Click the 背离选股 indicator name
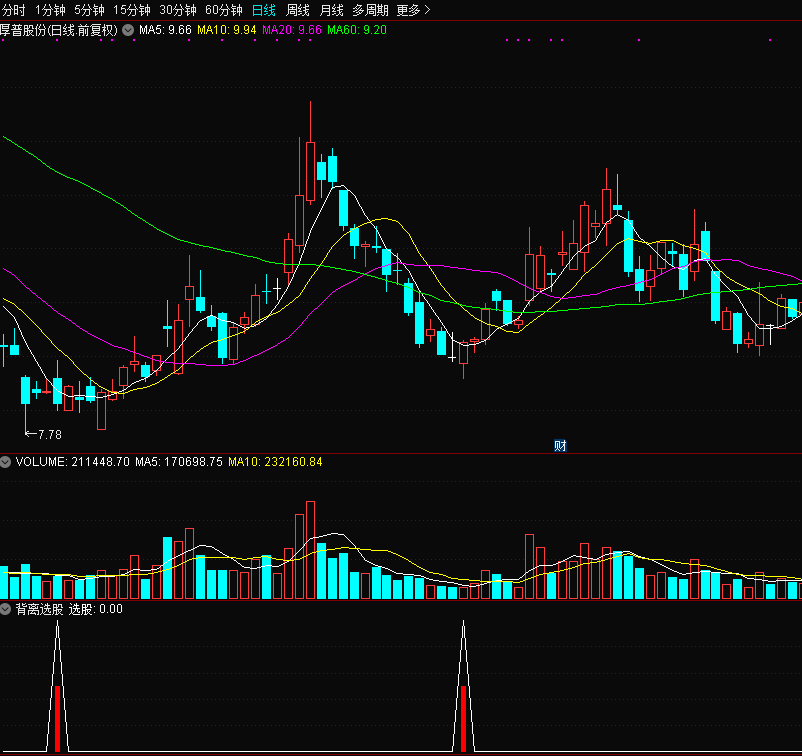Viewport: 802px width, 756px height. [x=39, y=609]
